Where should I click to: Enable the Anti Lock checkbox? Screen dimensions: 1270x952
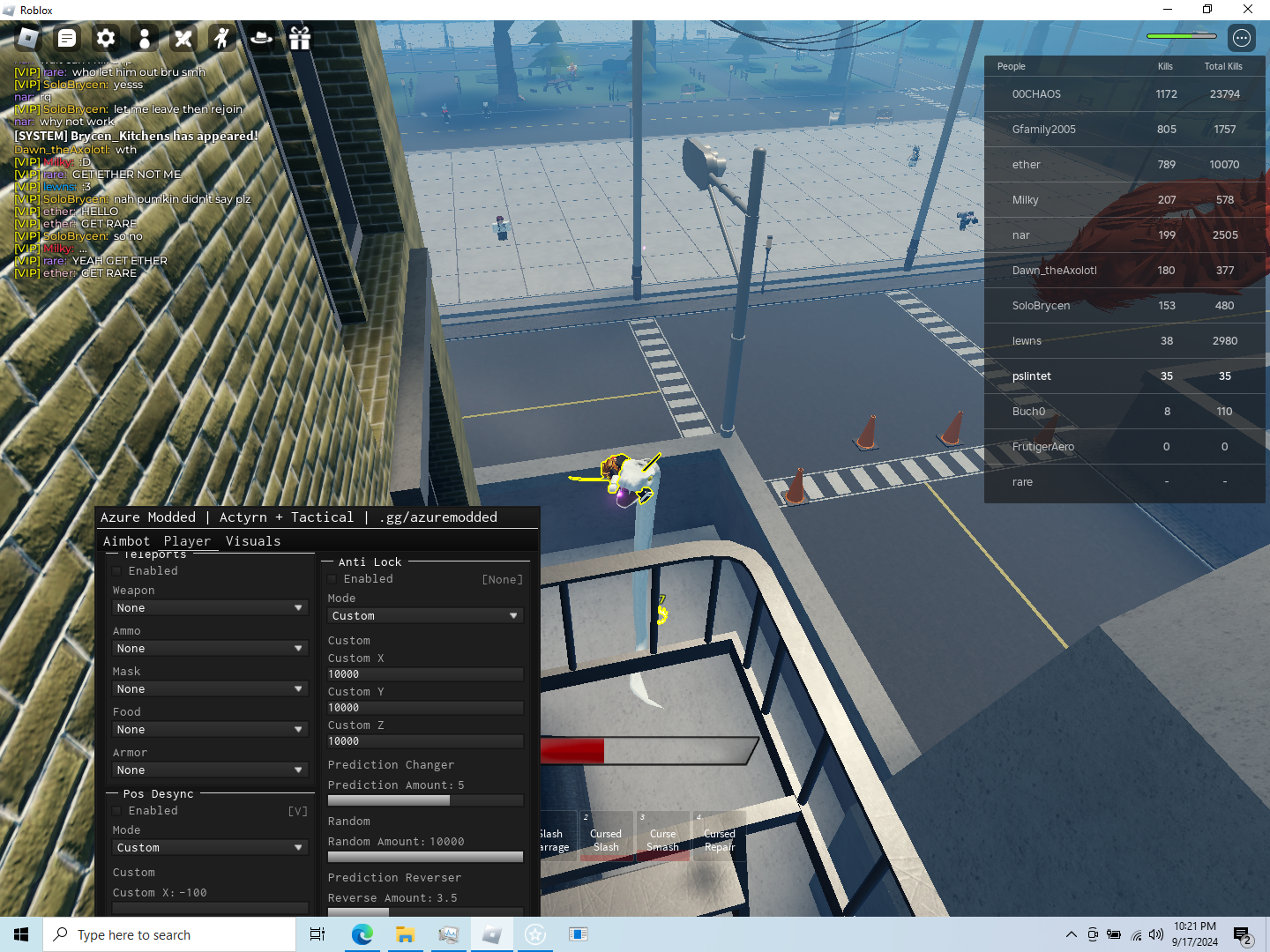pyautogui.click(x=332, y=579)
